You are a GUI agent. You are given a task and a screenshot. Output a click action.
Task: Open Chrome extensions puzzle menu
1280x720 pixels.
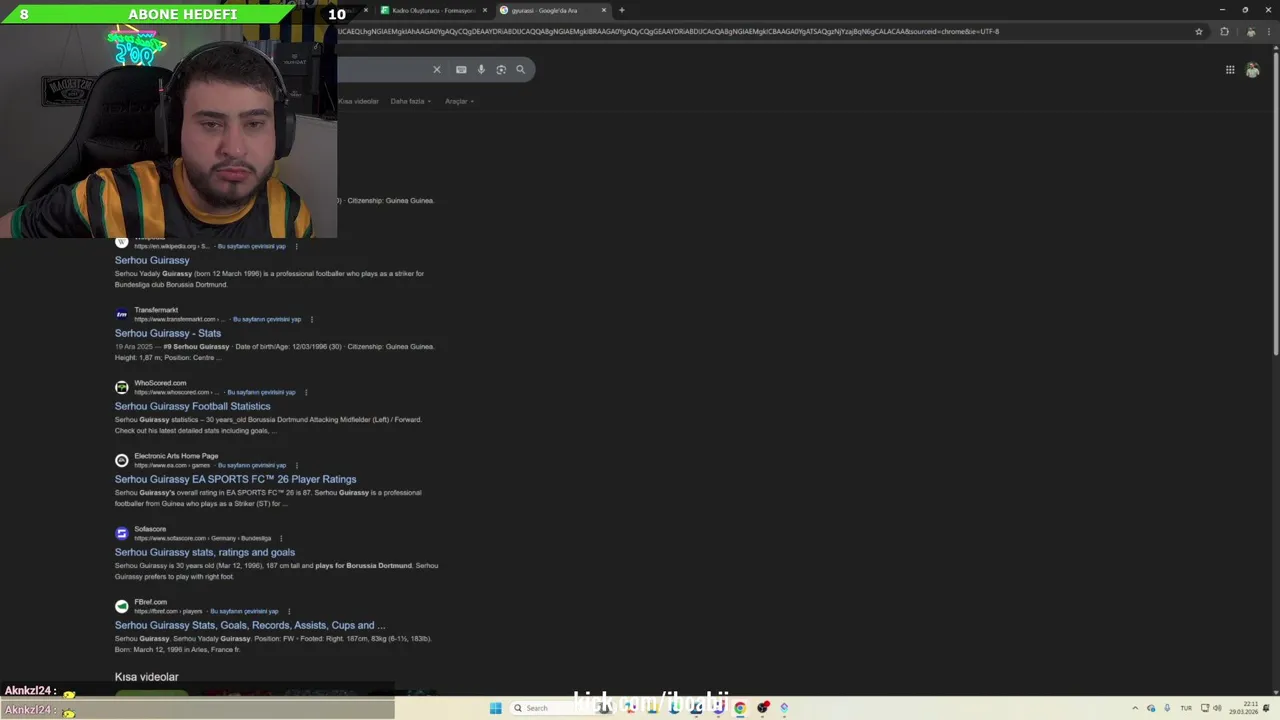[1224, 31]
